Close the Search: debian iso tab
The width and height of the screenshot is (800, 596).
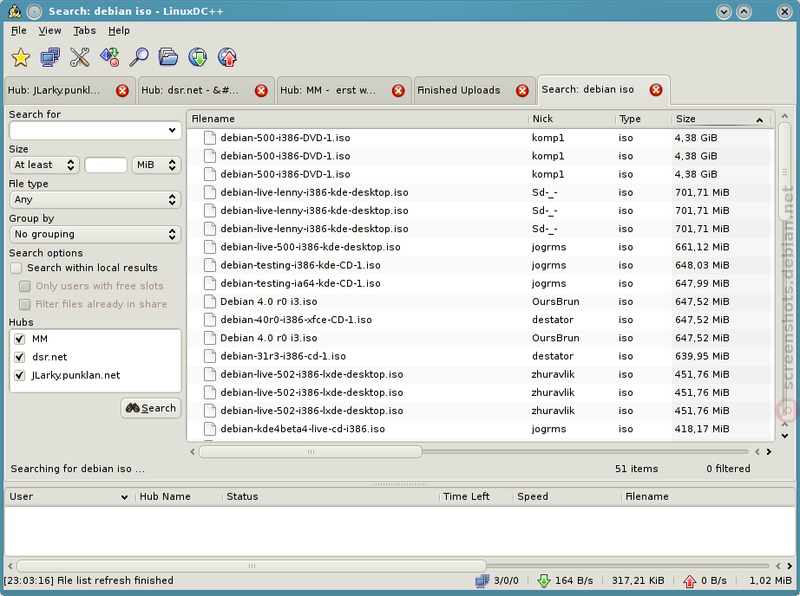(x=656, y=90)
